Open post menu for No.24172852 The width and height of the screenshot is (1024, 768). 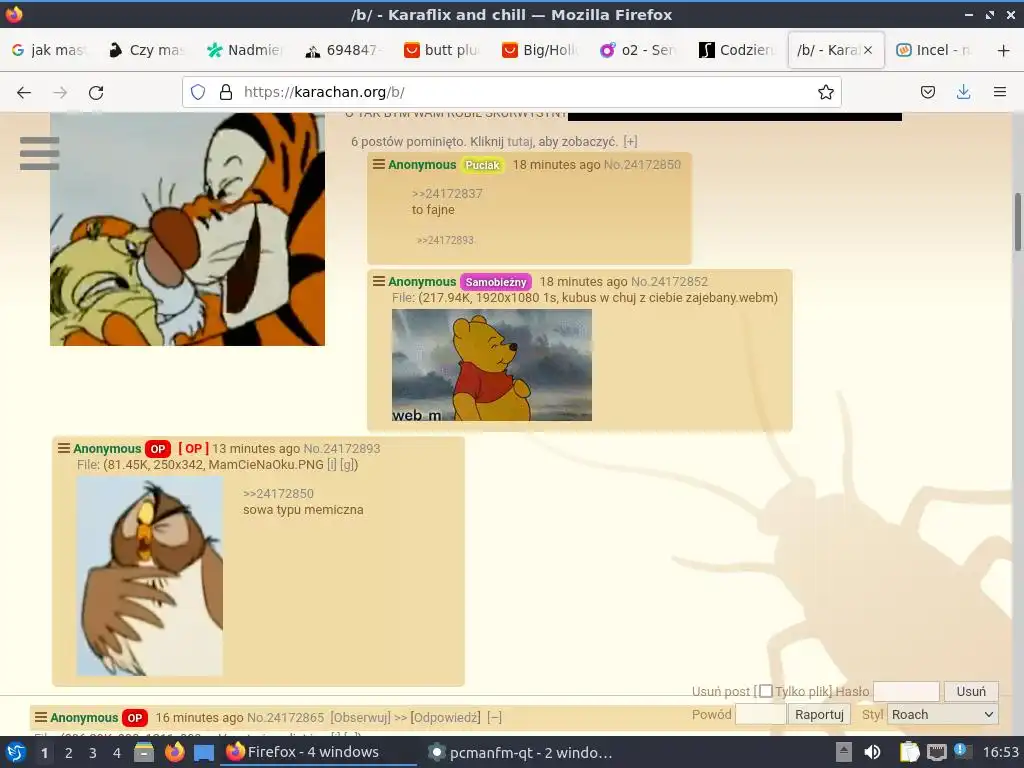coord(379,281)
